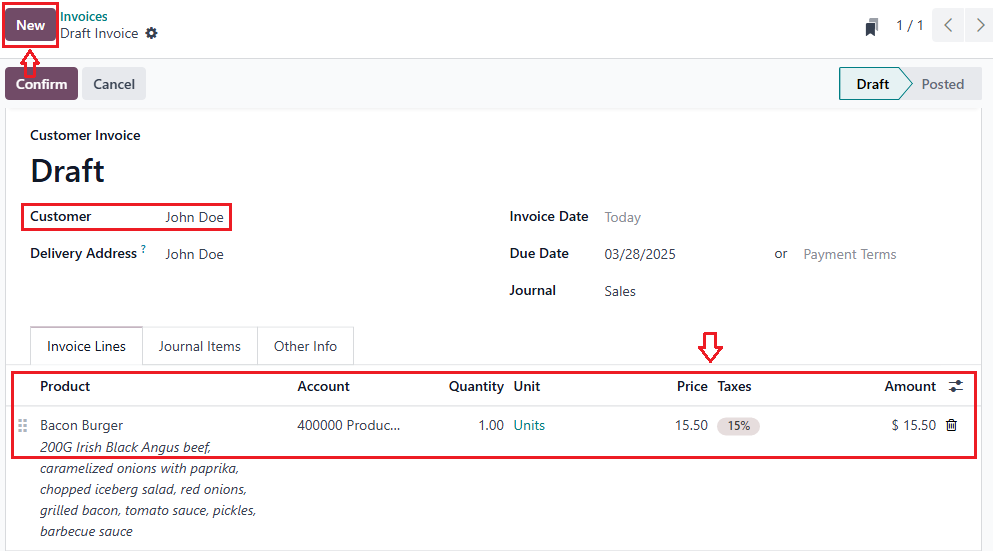This screenshot has width=993, height=551.
Task: Open the Other Info tab
Action: coord(305,346)
